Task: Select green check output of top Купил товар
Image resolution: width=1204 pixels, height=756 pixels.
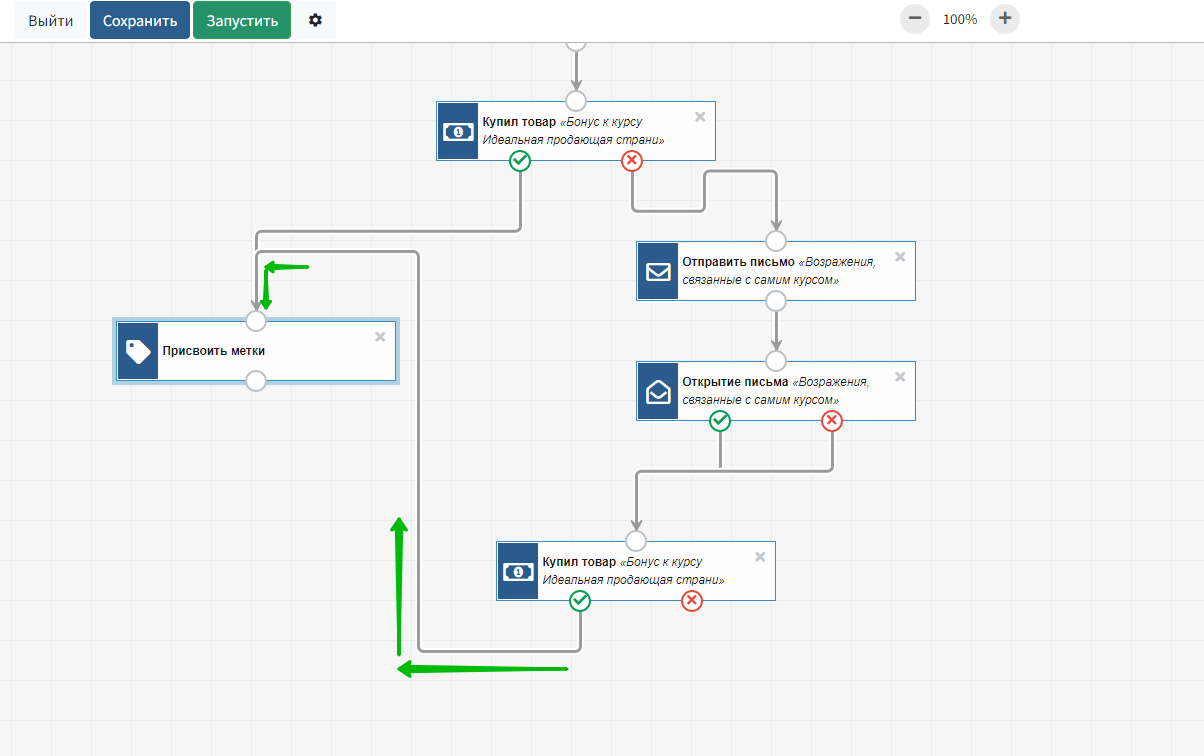Action: [520, 161]
